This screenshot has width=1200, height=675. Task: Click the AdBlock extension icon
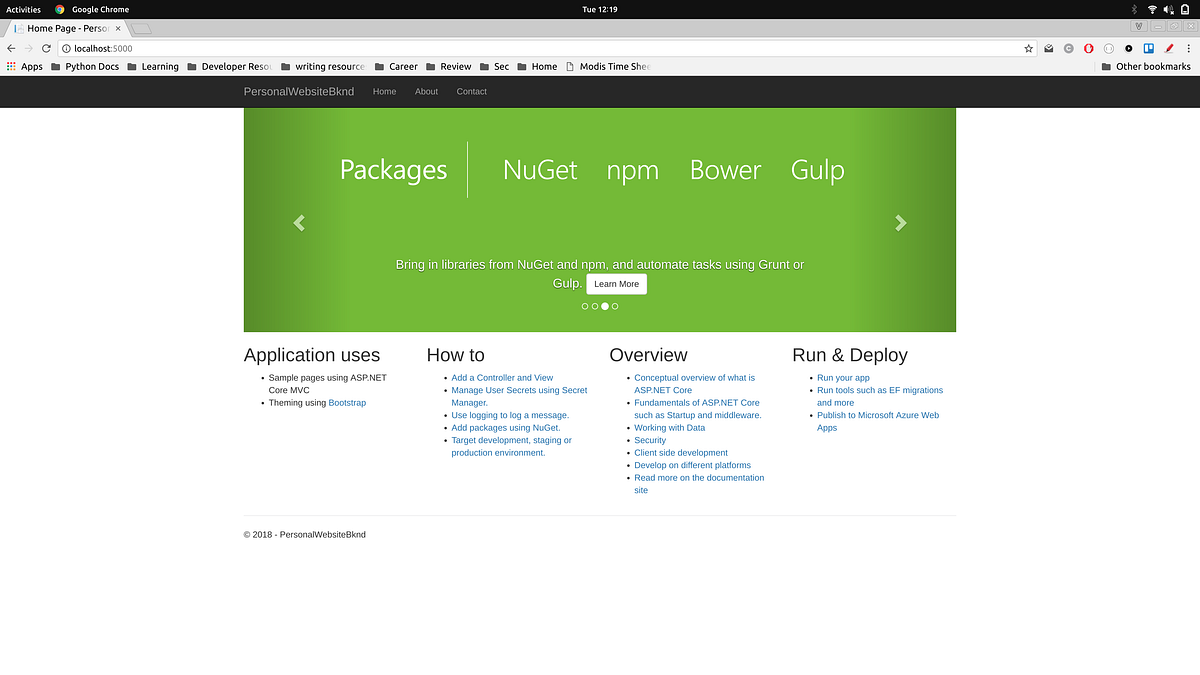point(1089,48)
